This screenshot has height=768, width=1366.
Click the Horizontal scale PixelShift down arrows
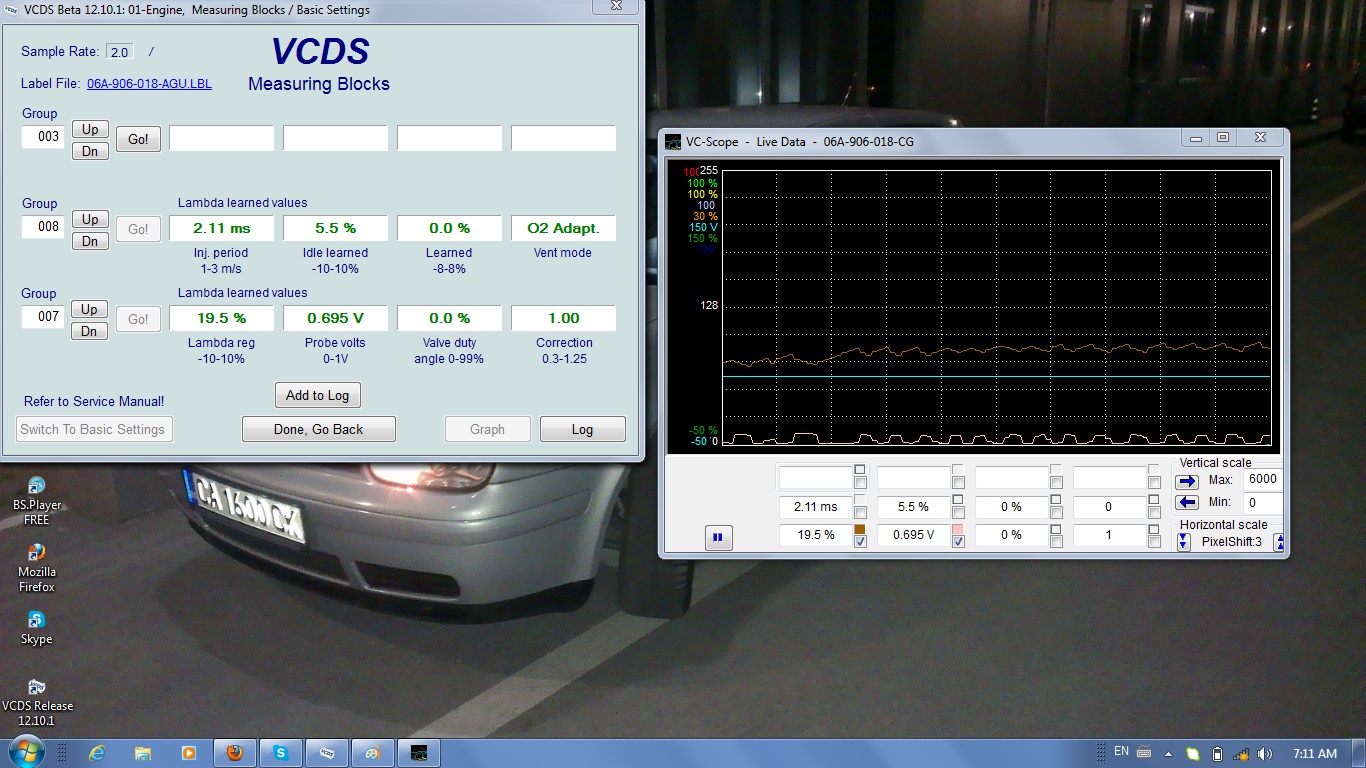click(x=1184, y=542)
